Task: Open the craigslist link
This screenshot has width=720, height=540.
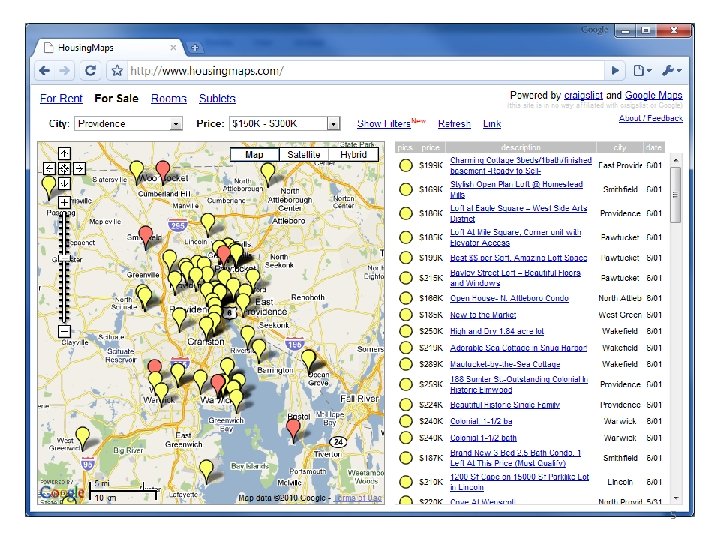Action: [x=583, y=95]
